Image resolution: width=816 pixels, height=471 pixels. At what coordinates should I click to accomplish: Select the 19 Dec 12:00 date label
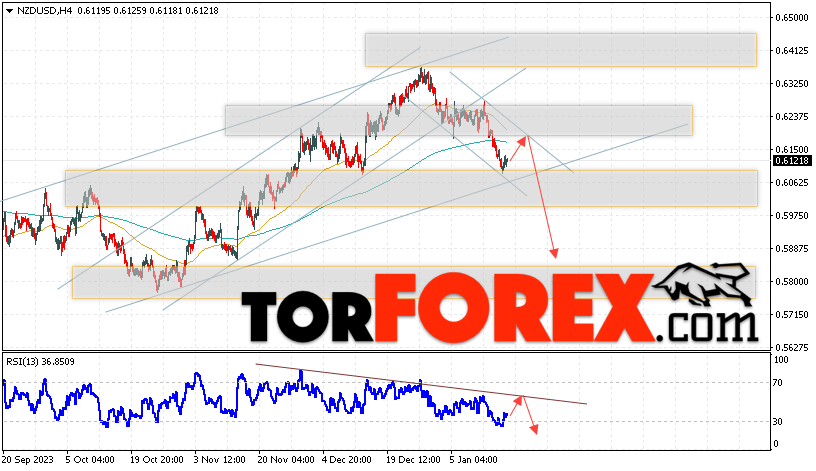413,460
